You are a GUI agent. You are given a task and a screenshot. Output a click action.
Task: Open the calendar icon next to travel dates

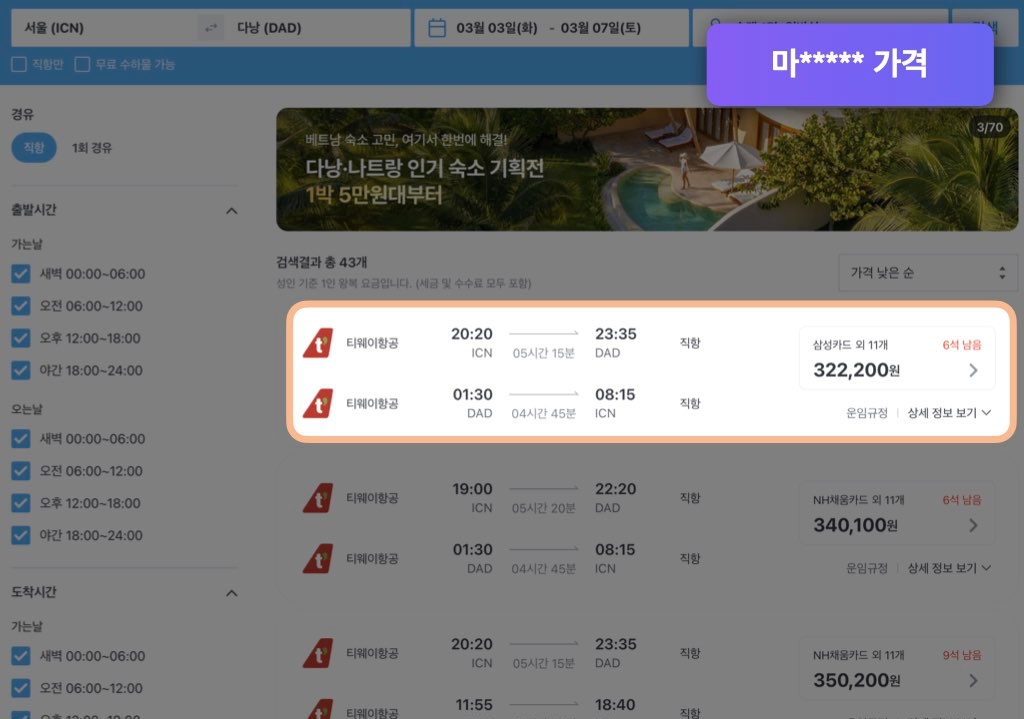[437, 27]
